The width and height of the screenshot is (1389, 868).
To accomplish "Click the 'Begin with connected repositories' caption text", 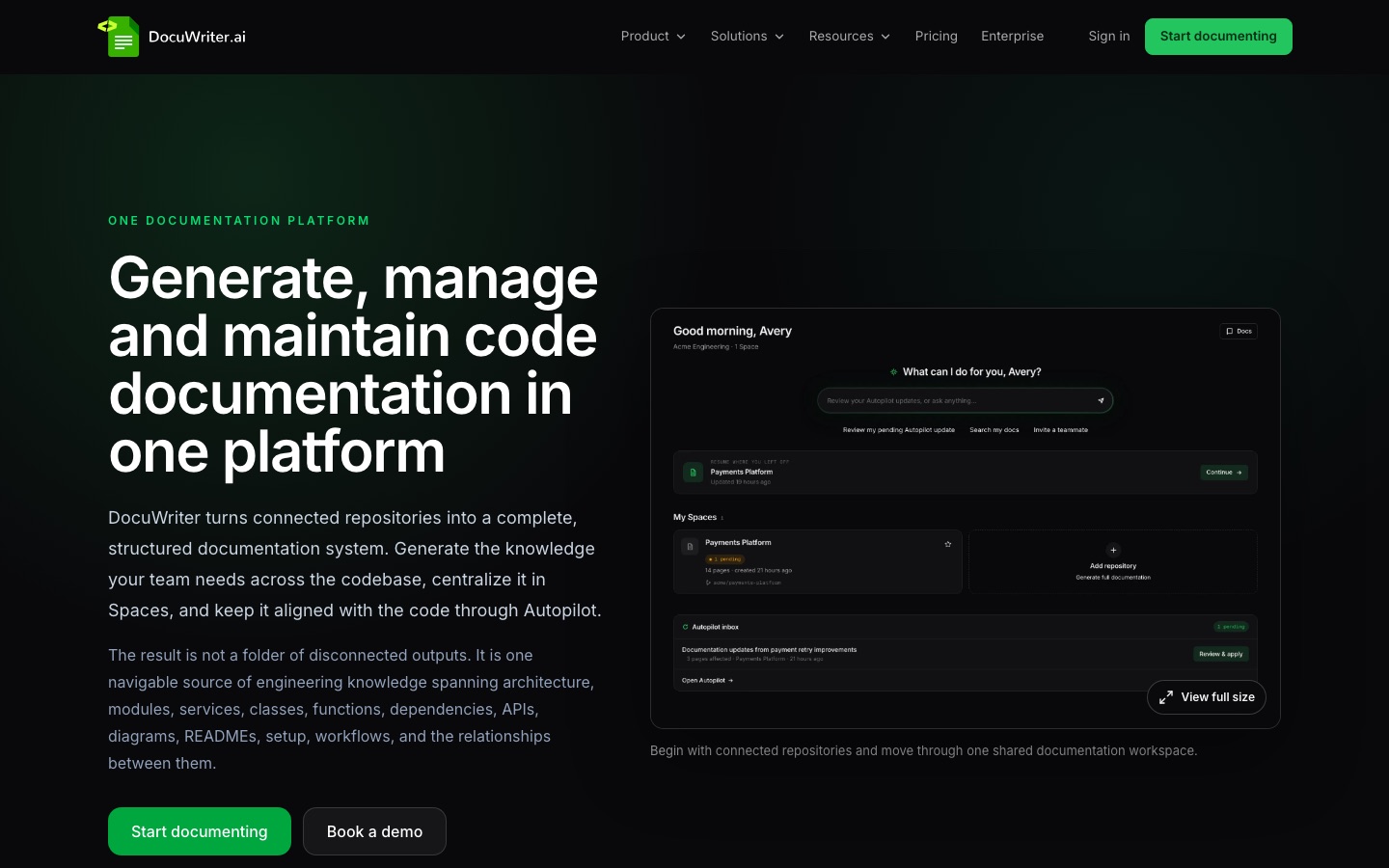I will (923, 750).
